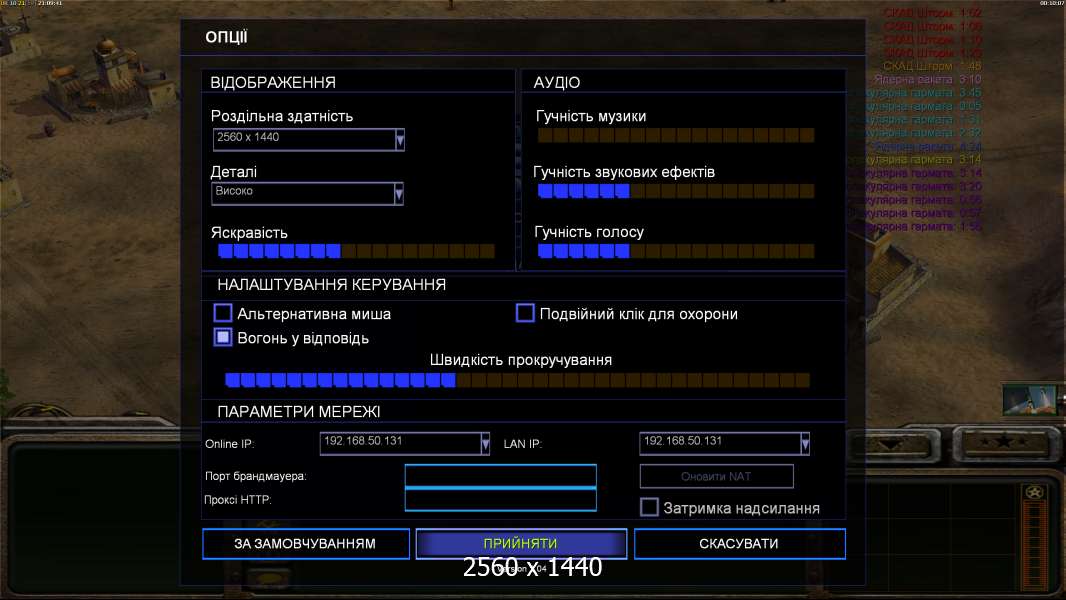
Task: Click the ЗА ЗАМОВЧУВАННЯМ button
Action: [x=306, y=544]
